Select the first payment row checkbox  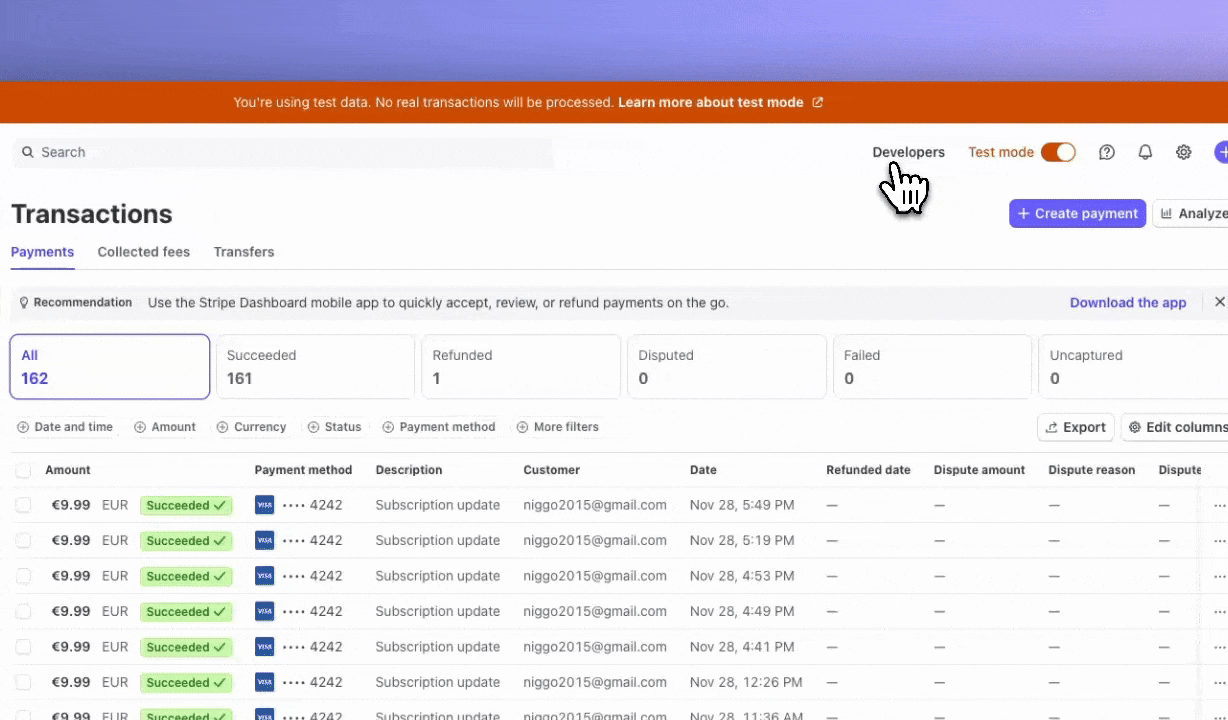[x=23, y=505]
